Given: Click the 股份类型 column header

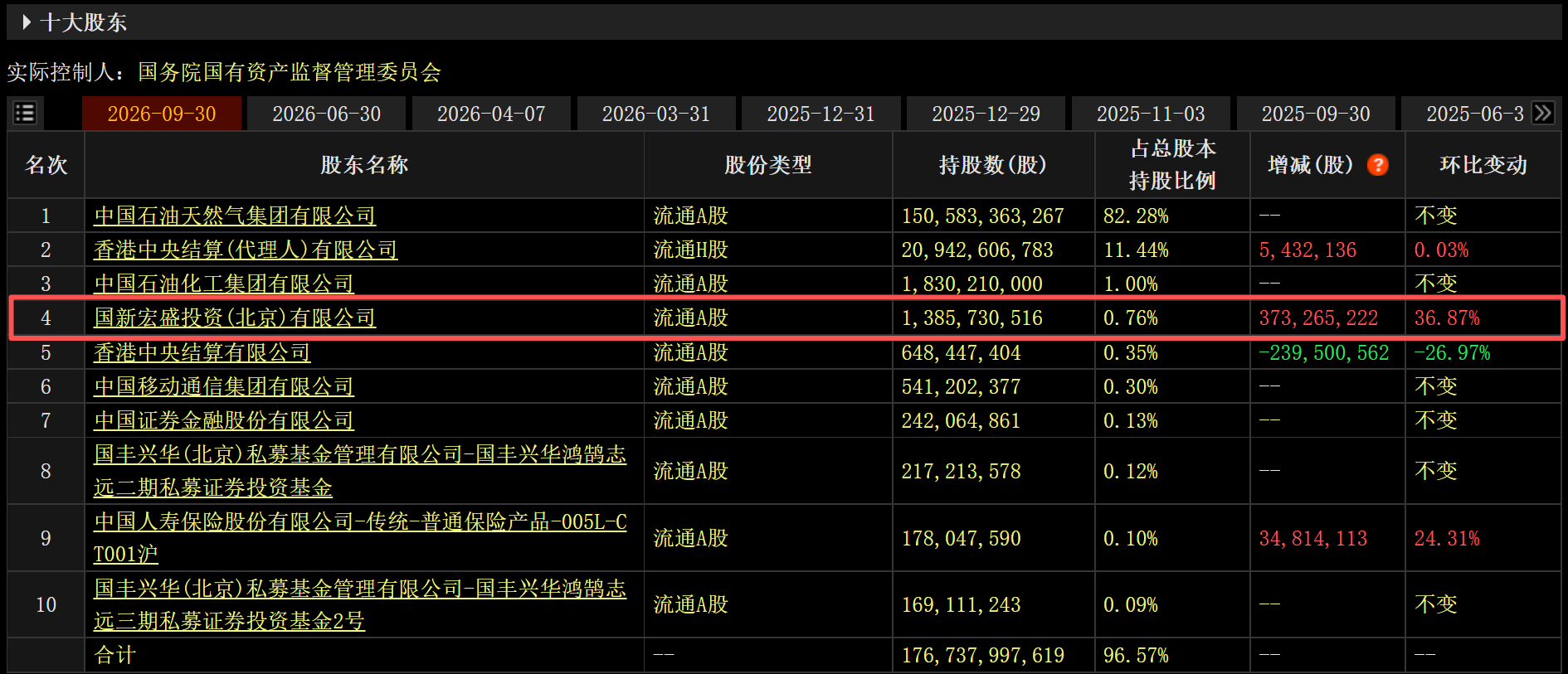Looking at the screenshot, I should [x=768, y=165].
